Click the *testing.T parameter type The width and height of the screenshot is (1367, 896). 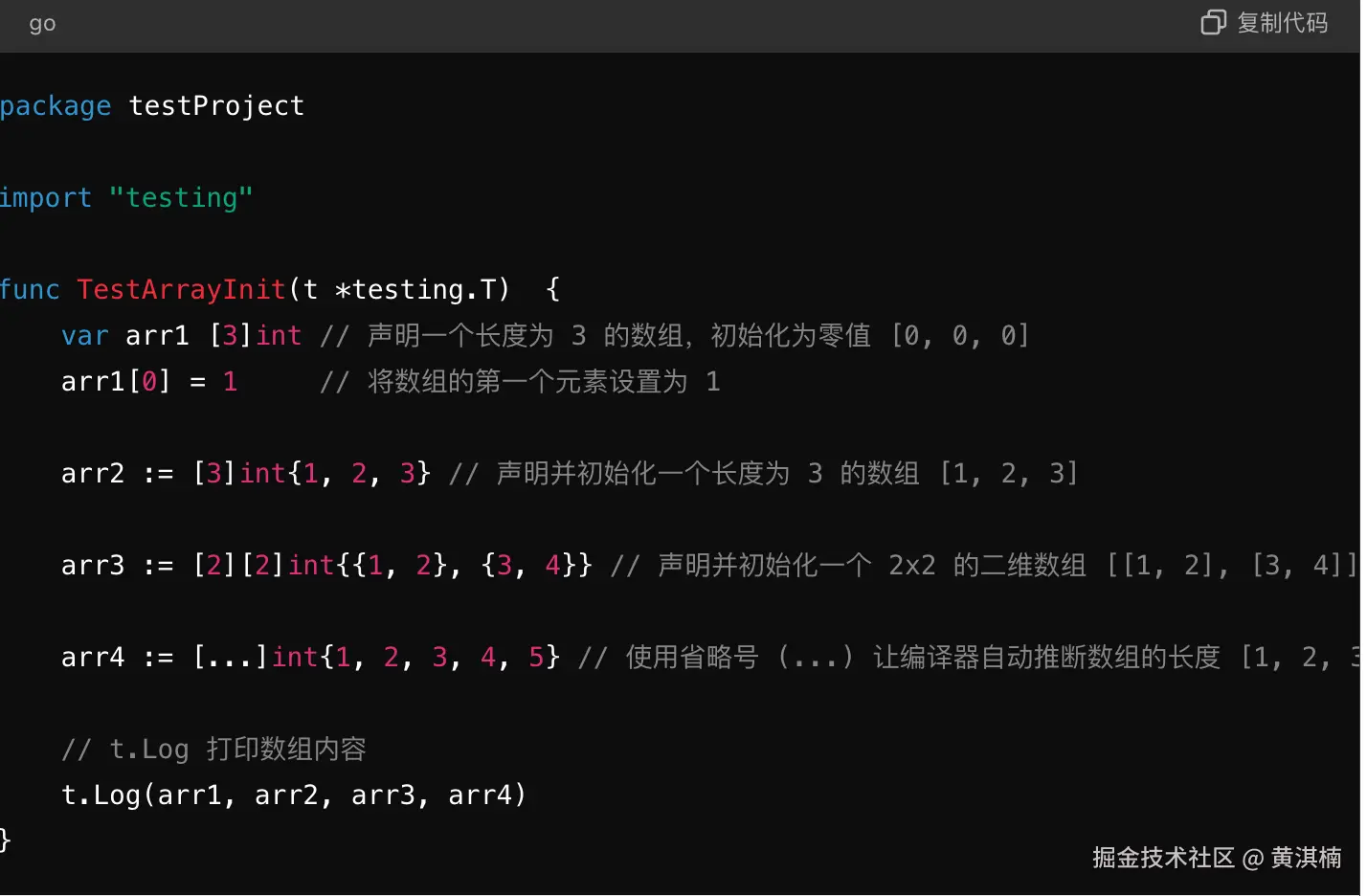pos(415,289)
